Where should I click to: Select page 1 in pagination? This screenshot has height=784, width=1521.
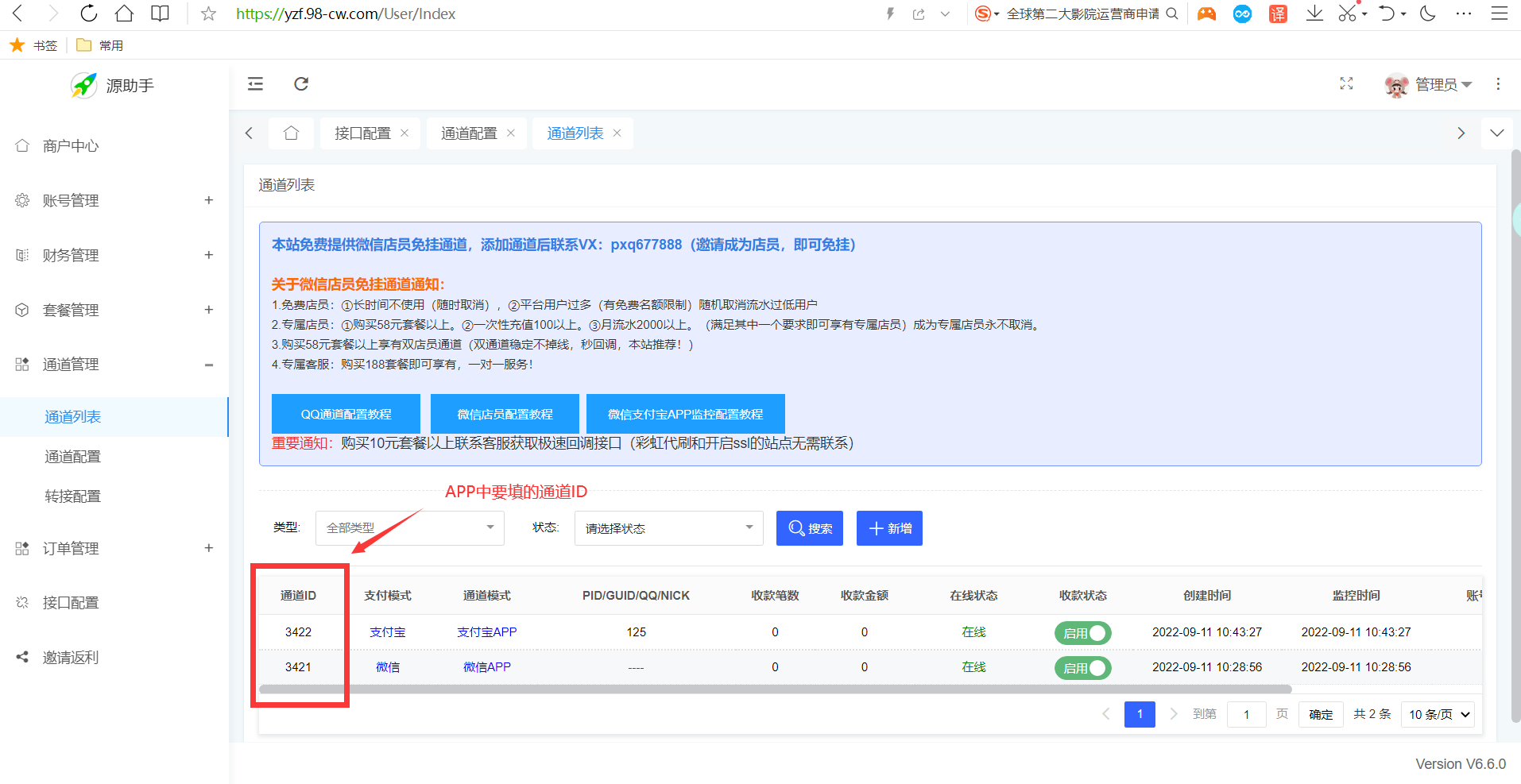1140,714
